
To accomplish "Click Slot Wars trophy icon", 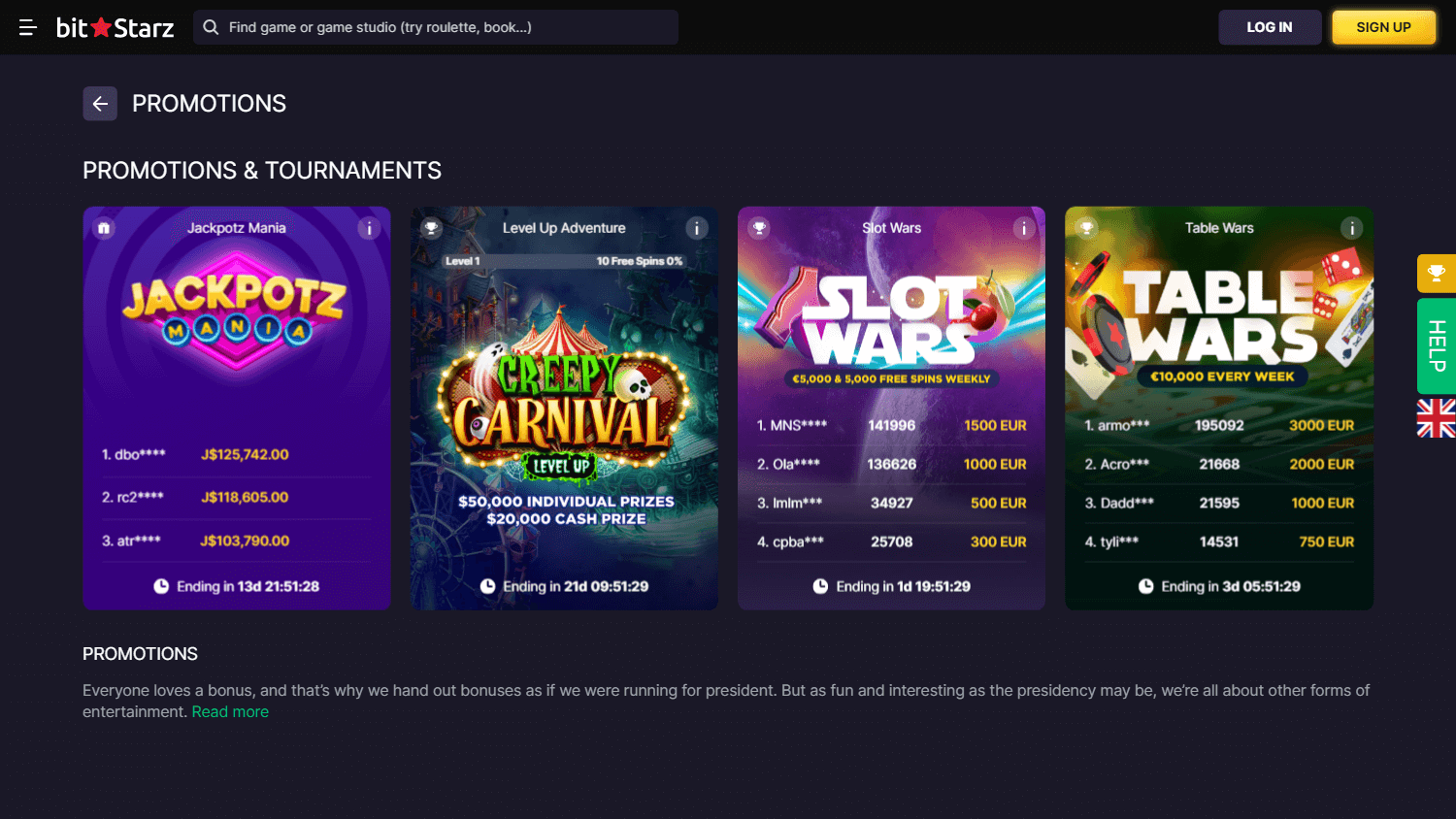I will (x=759, y=228).
